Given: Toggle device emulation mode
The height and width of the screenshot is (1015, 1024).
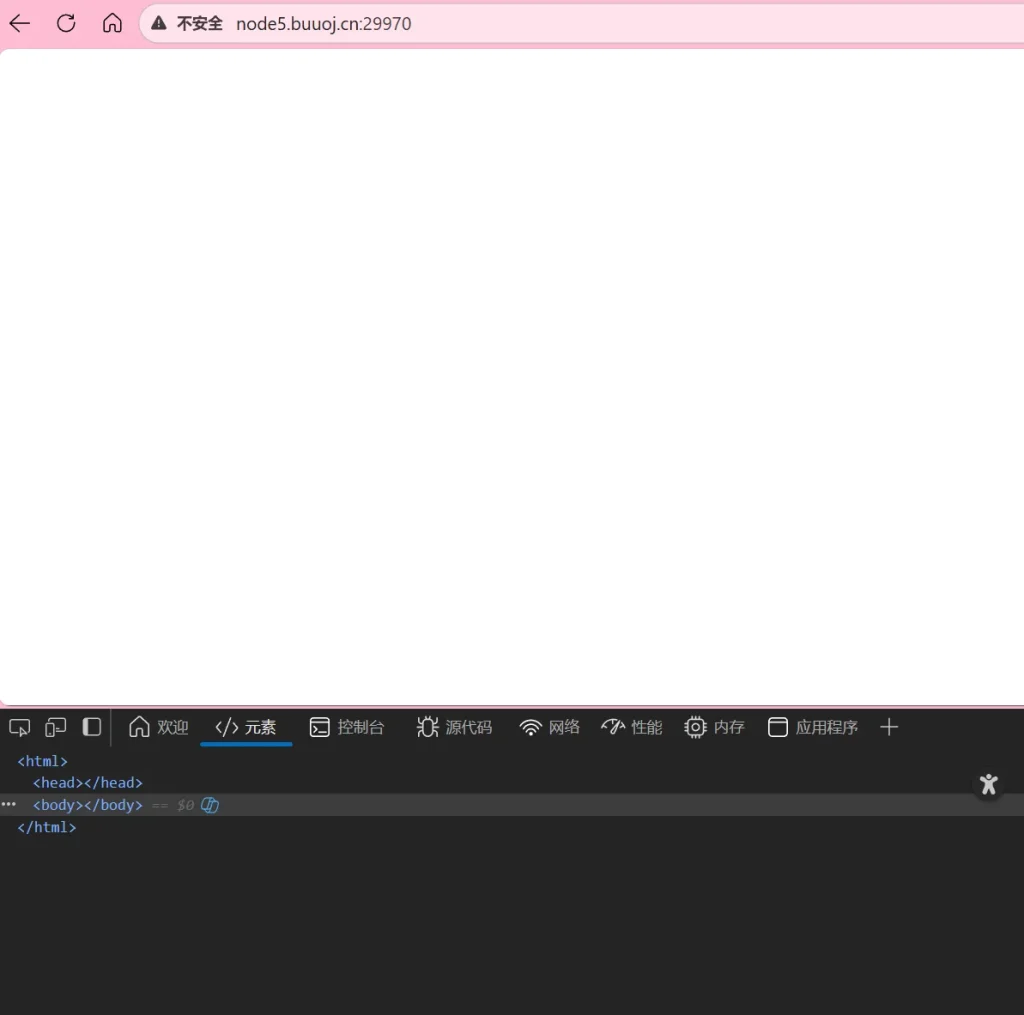Looking at the screenshot, I should coord(55,727).
